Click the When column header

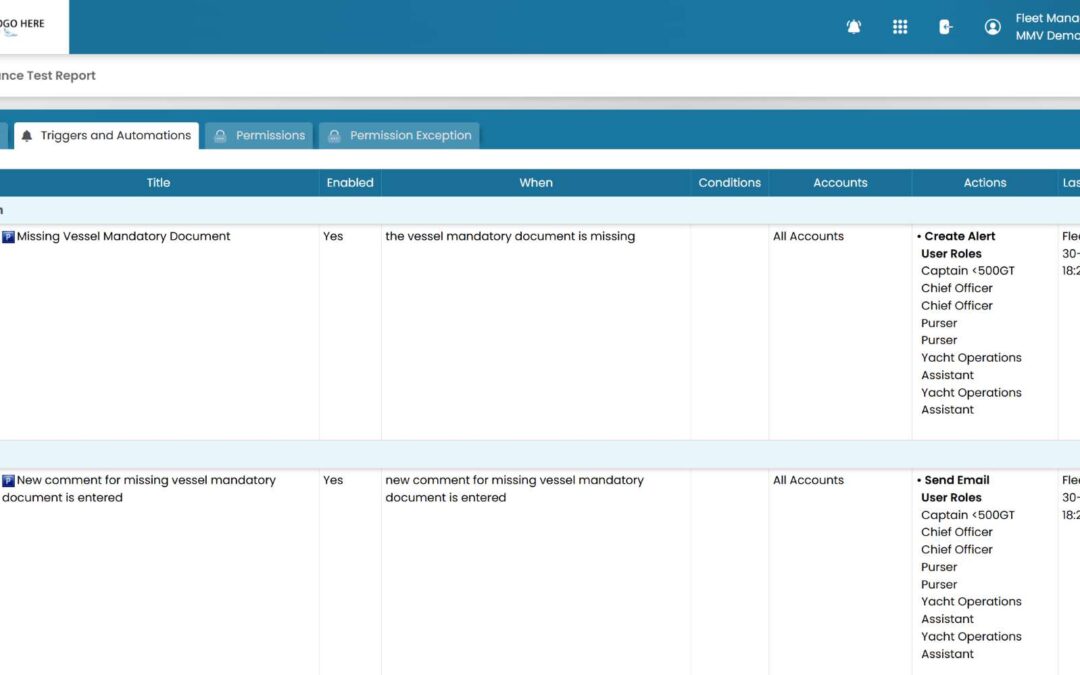[536, 183]
